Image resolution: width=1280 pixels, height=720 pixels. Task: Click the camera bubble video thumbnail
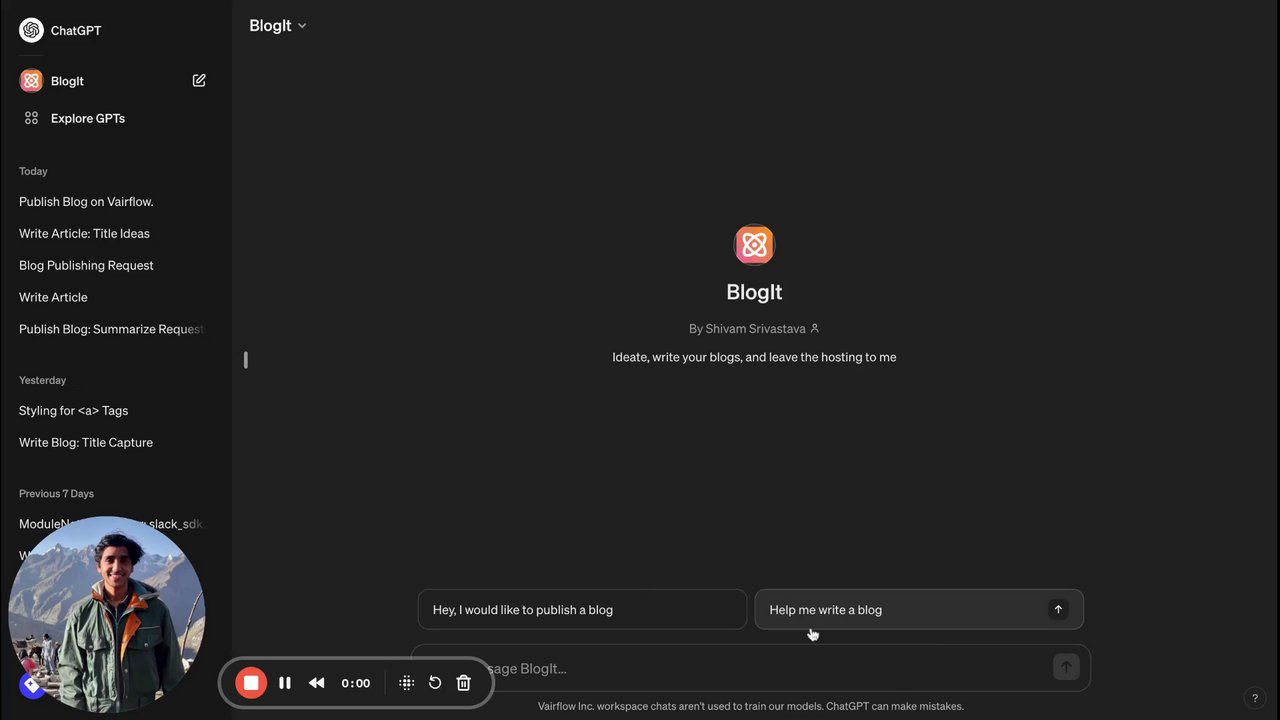107,614
